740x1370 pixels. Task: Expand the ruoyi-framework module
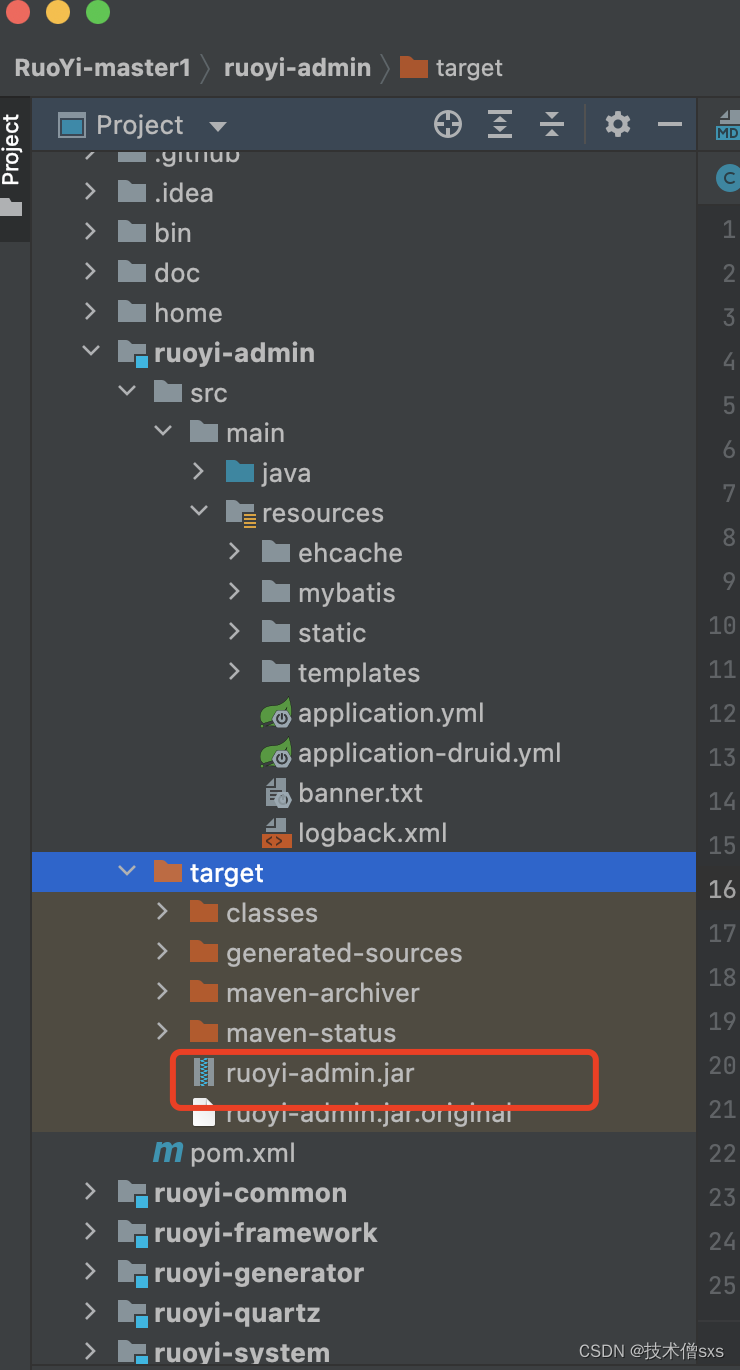point(91,1232)
